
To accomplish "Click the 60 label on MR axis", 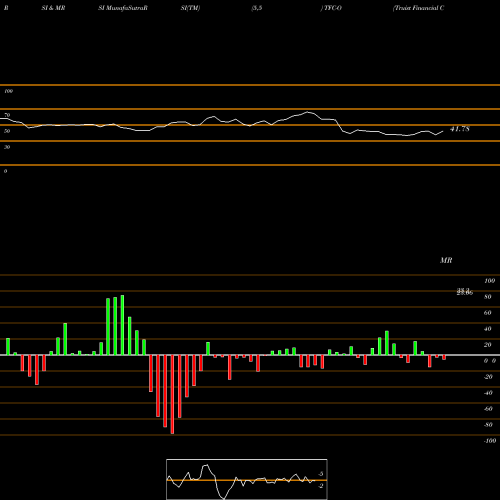I will coord(488,313).
